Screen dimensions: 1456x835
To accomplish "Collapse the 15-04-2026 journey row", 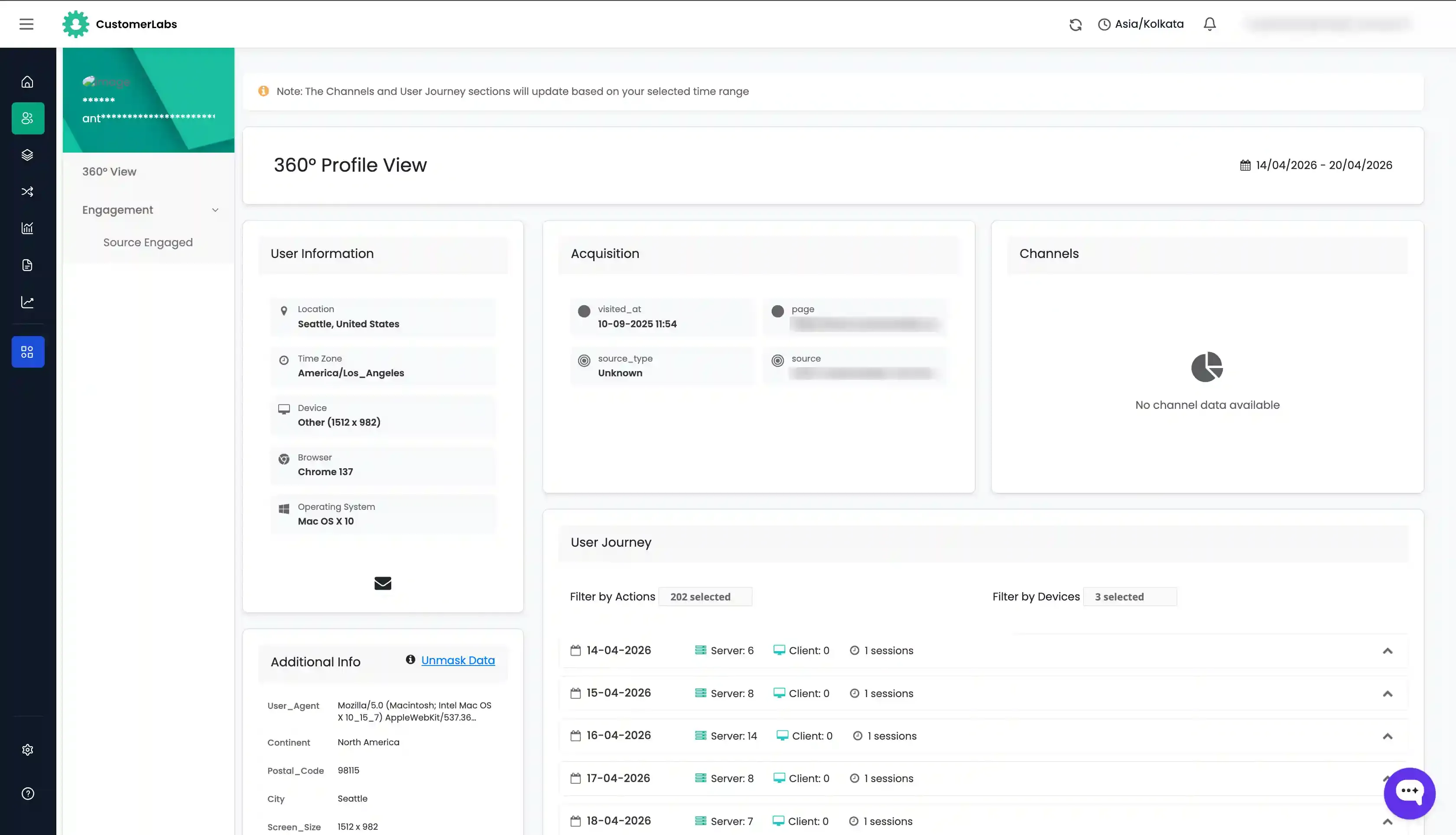I will pyautogui.click(x=1387, y=694).
